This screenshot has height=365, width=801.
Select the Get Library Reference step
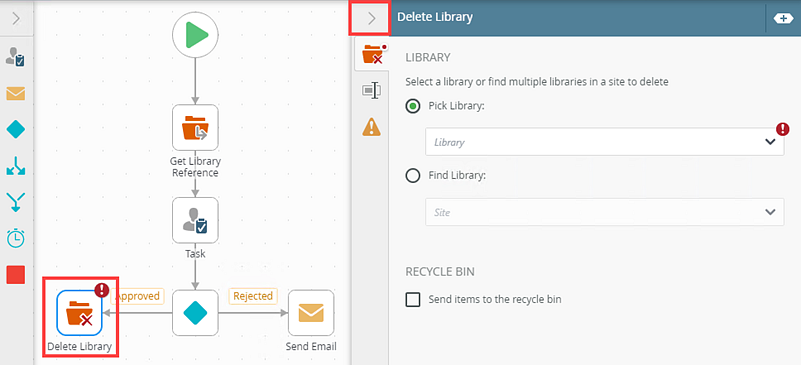[x=195, y=128]
